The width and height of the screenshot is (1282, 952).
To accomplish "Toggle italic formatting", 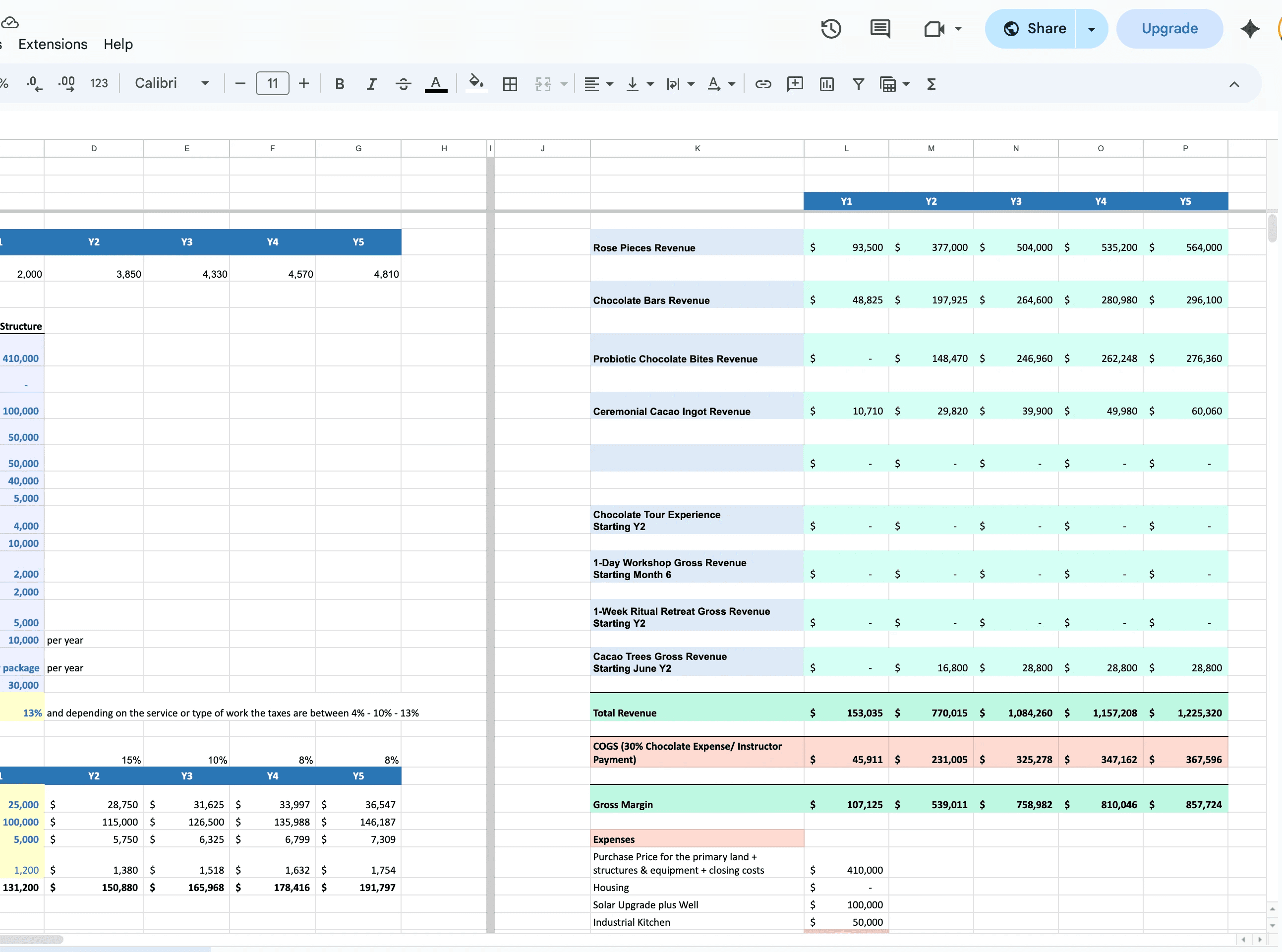I will coord(372,84).
